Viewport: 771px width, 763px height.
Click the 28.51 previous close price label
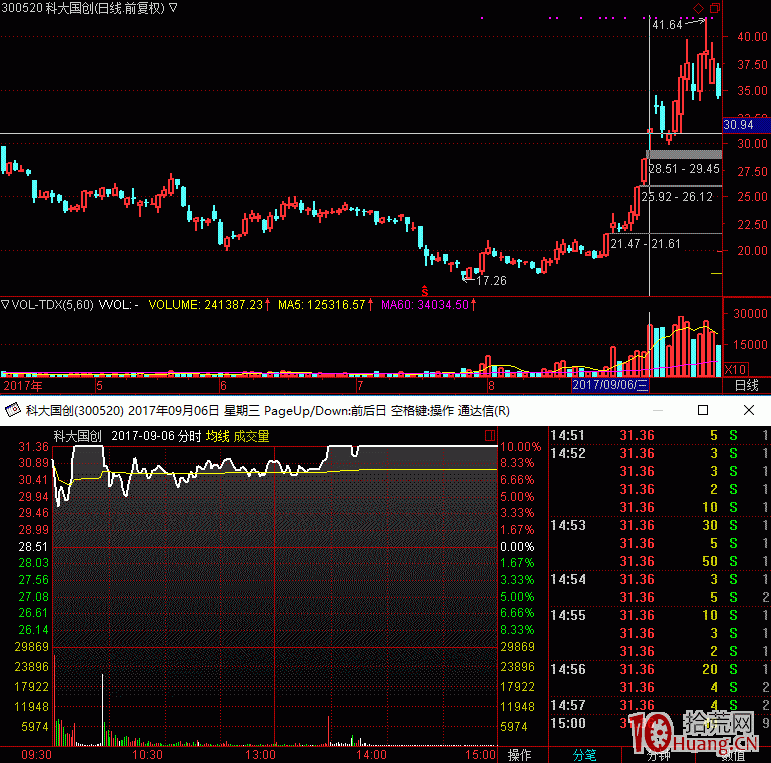click(x=33, y=547)
